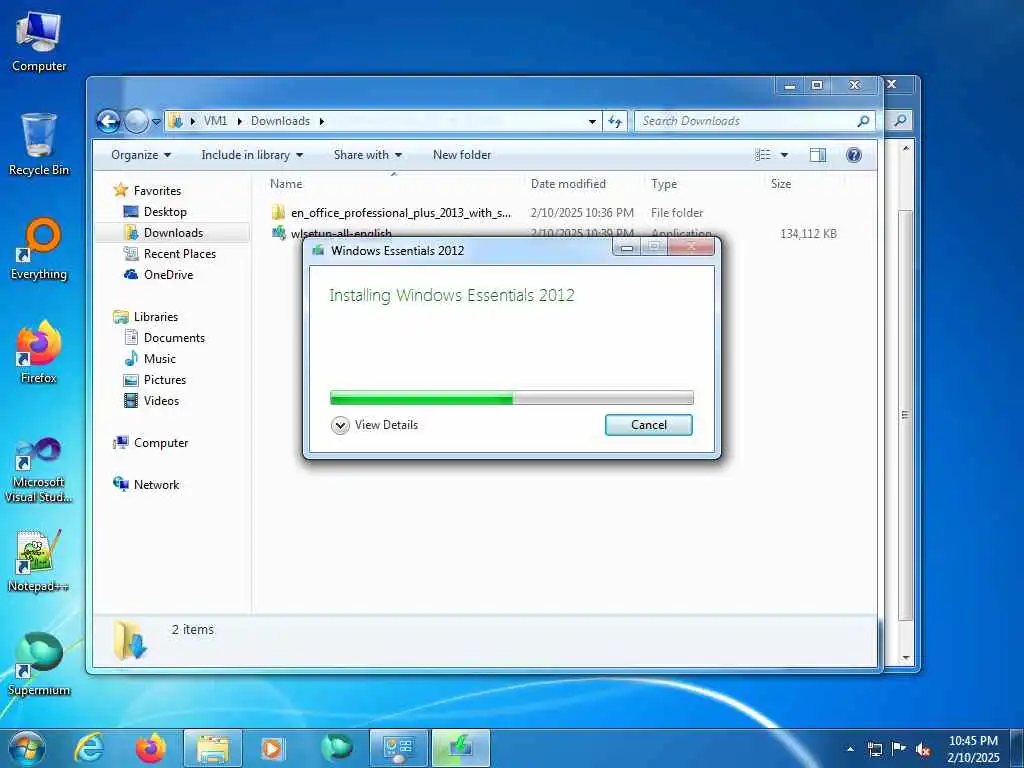Open Explorer help with the question icon
The image size is (1024, 768).
coord(854,155)
